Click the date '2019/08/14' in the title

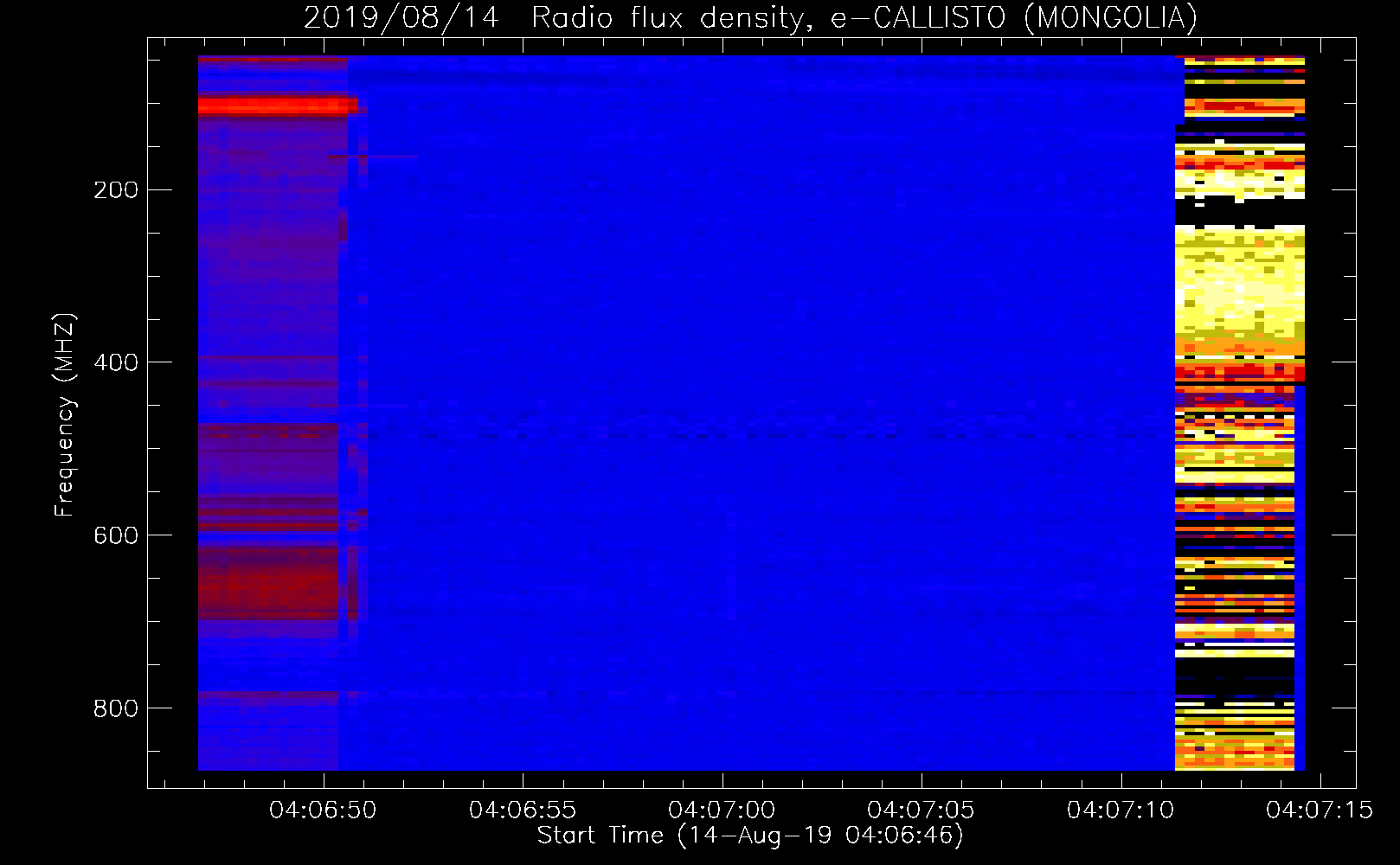pyautogui.click(x=401, y=17)
